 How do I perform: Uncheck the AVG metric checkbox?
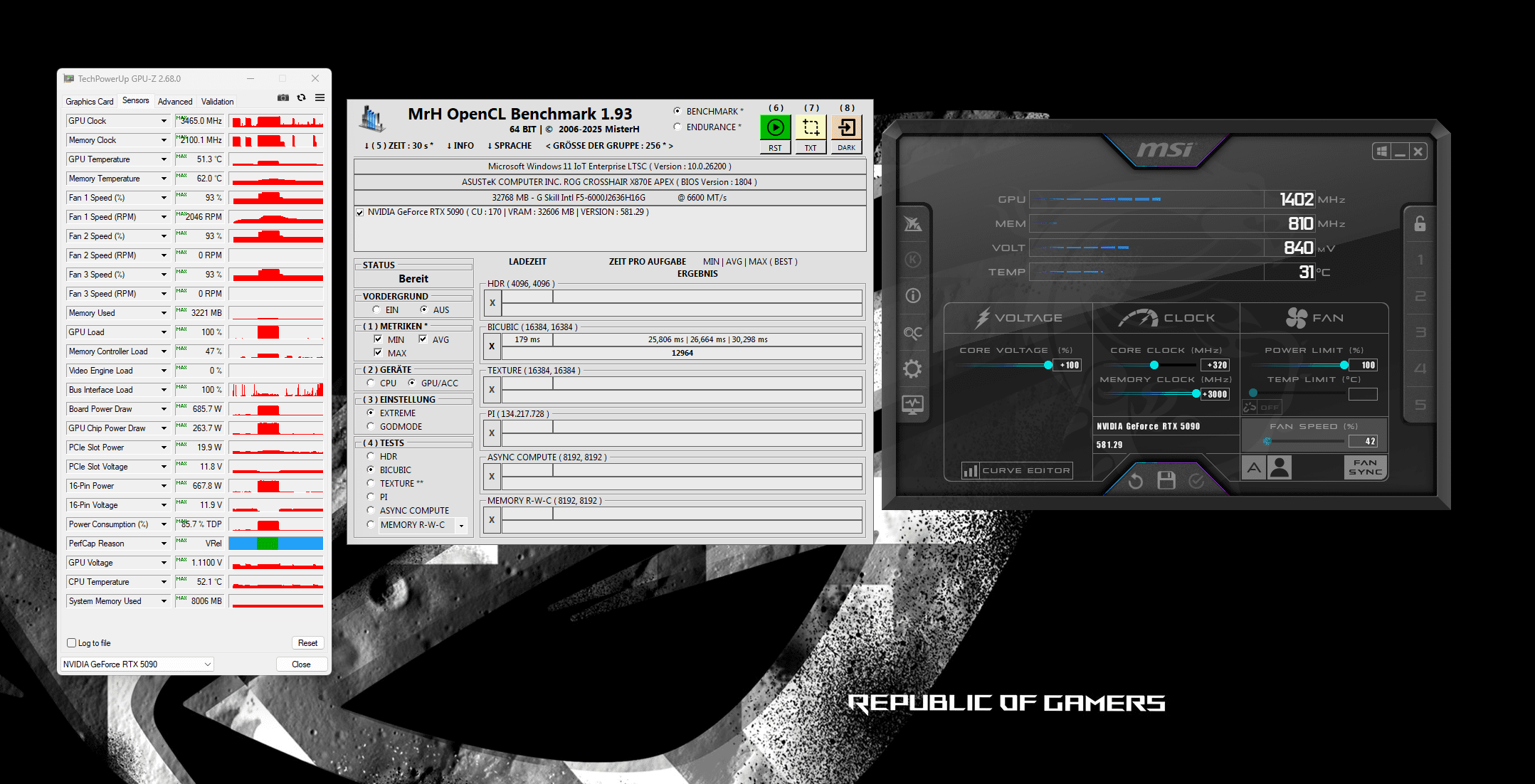[x=423, y=339]
